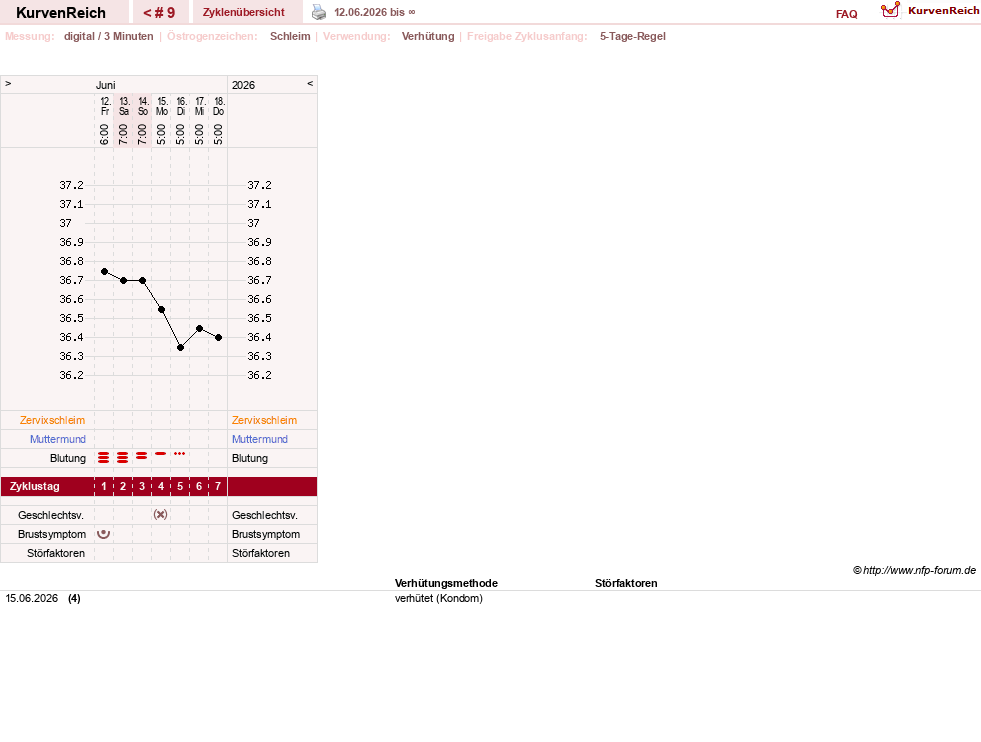Click the 'Schleim' Östrogenzeichen value

pyautogui.click(x=290, y=36)
